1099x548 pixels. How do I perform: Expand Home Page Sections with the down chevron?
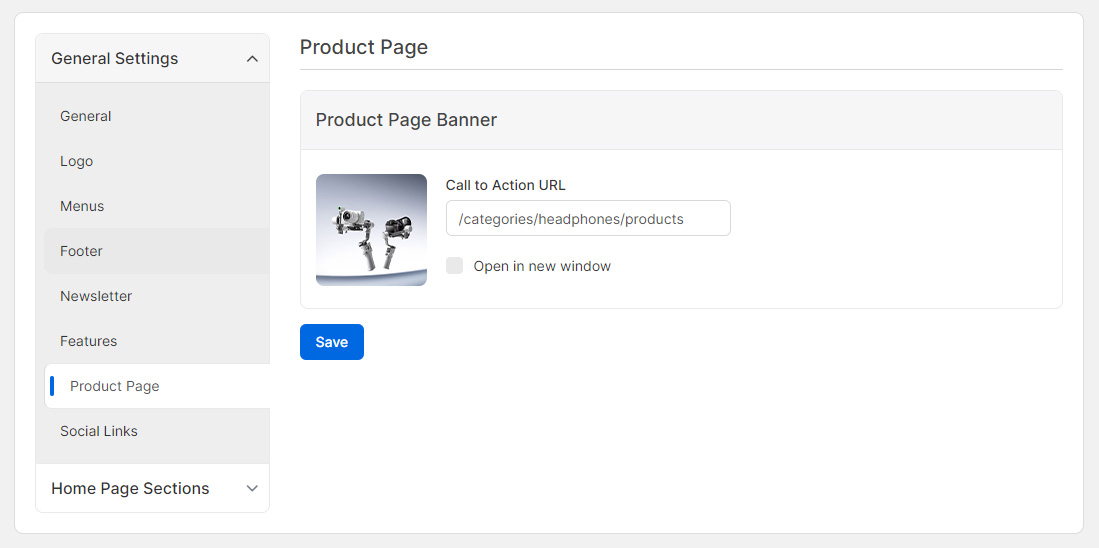(252, 488)
